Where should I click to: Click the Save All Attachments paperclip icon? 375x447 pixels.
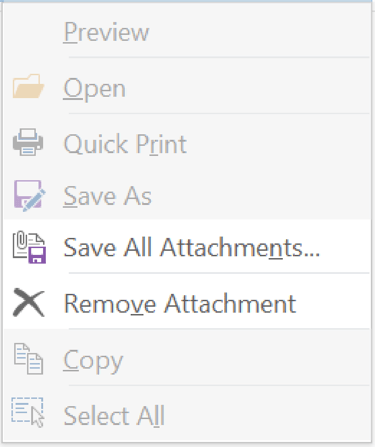(x=29, y=247)
